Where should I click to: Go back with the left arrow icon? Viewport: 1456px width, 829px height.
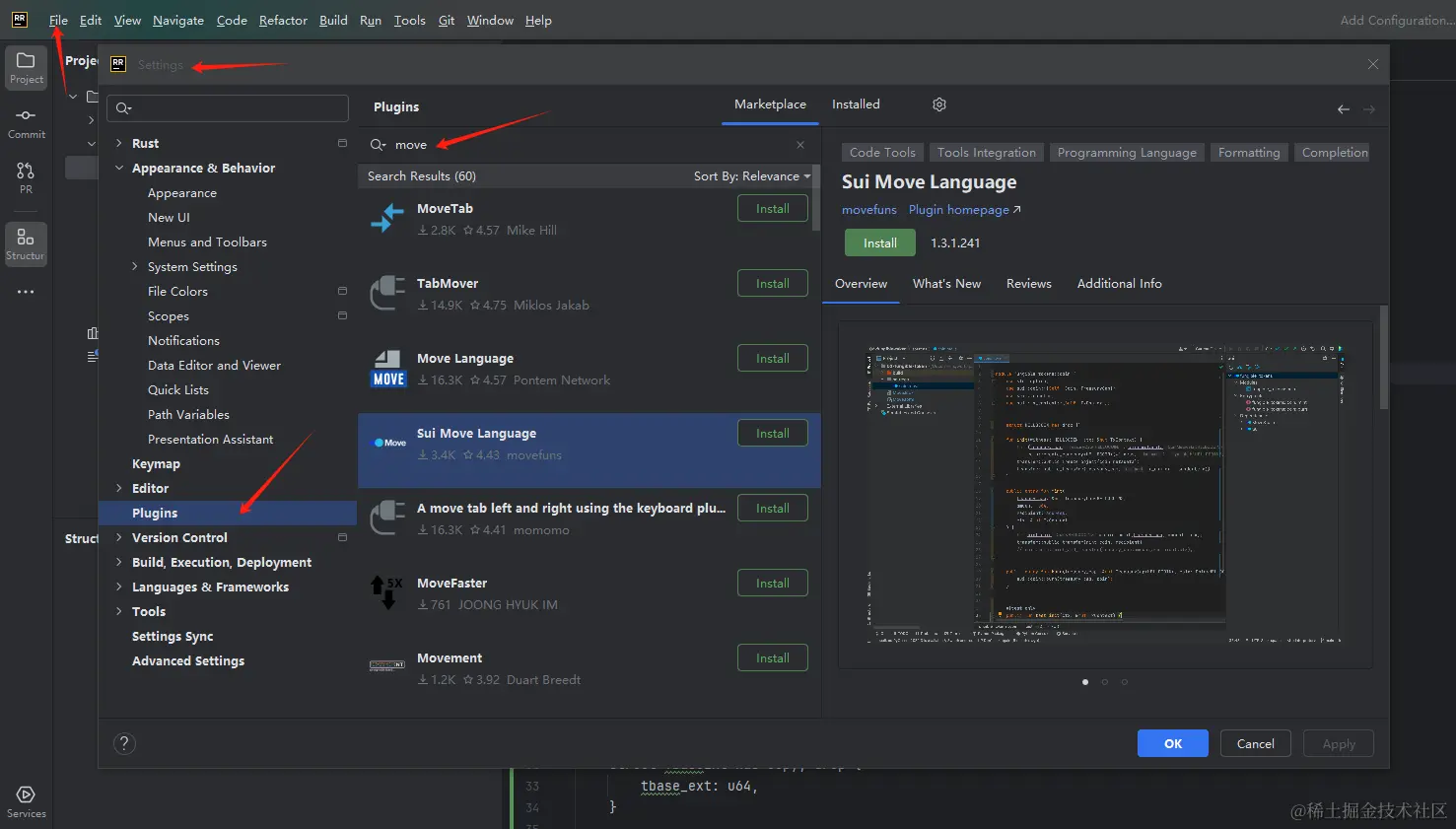pyautogui.click(x=1343, y=109)
